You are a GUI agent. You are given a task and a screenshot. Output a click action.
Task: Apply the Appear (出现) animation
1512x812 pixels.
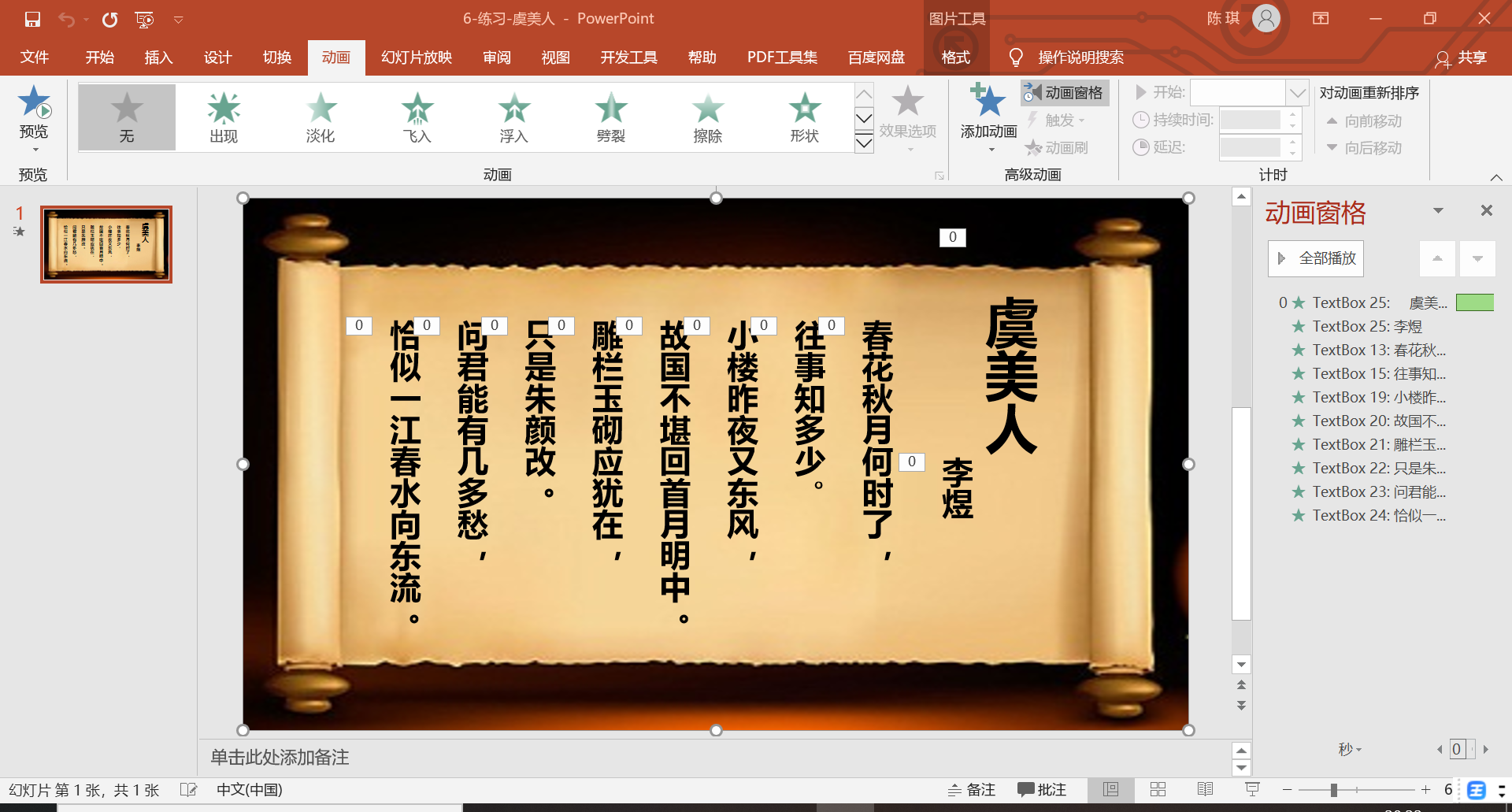(224, 117)
